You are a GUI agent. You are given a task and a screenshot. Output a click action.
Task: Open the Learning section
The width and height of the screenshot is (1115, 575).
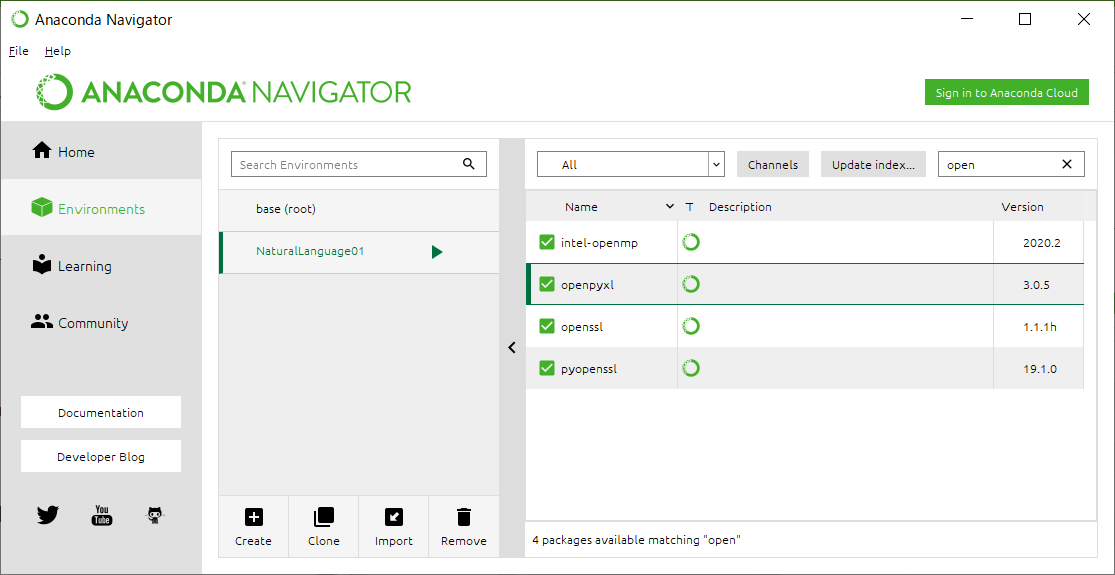100,265
